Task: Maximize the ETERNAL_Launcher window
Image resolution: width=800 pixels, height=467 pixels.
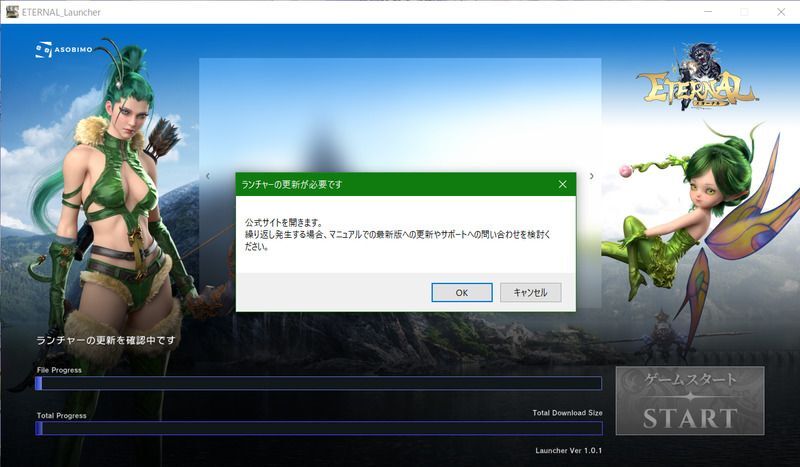Action: (743, 11)
